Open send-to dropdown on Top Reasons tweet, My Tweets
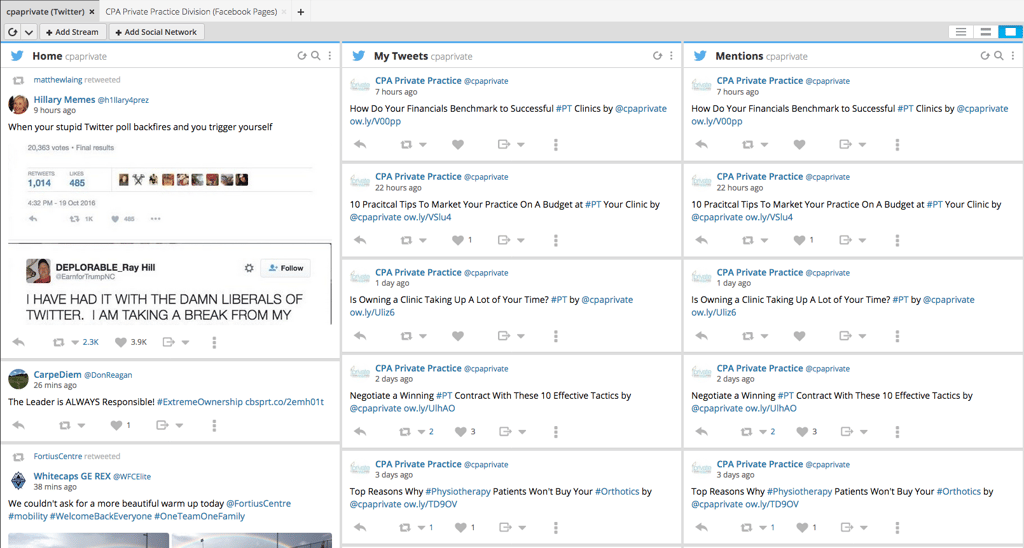Screen dimensions: 1024x548 [520, 528]
